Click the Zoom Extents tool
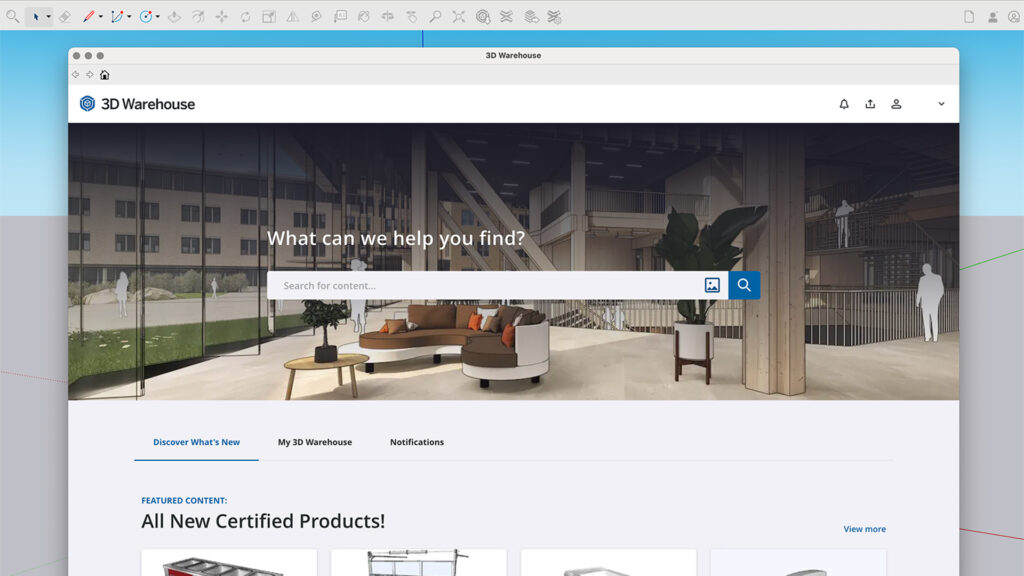Screen dimensions: 1024x576 pyautogui.click(x=458, y=16)
